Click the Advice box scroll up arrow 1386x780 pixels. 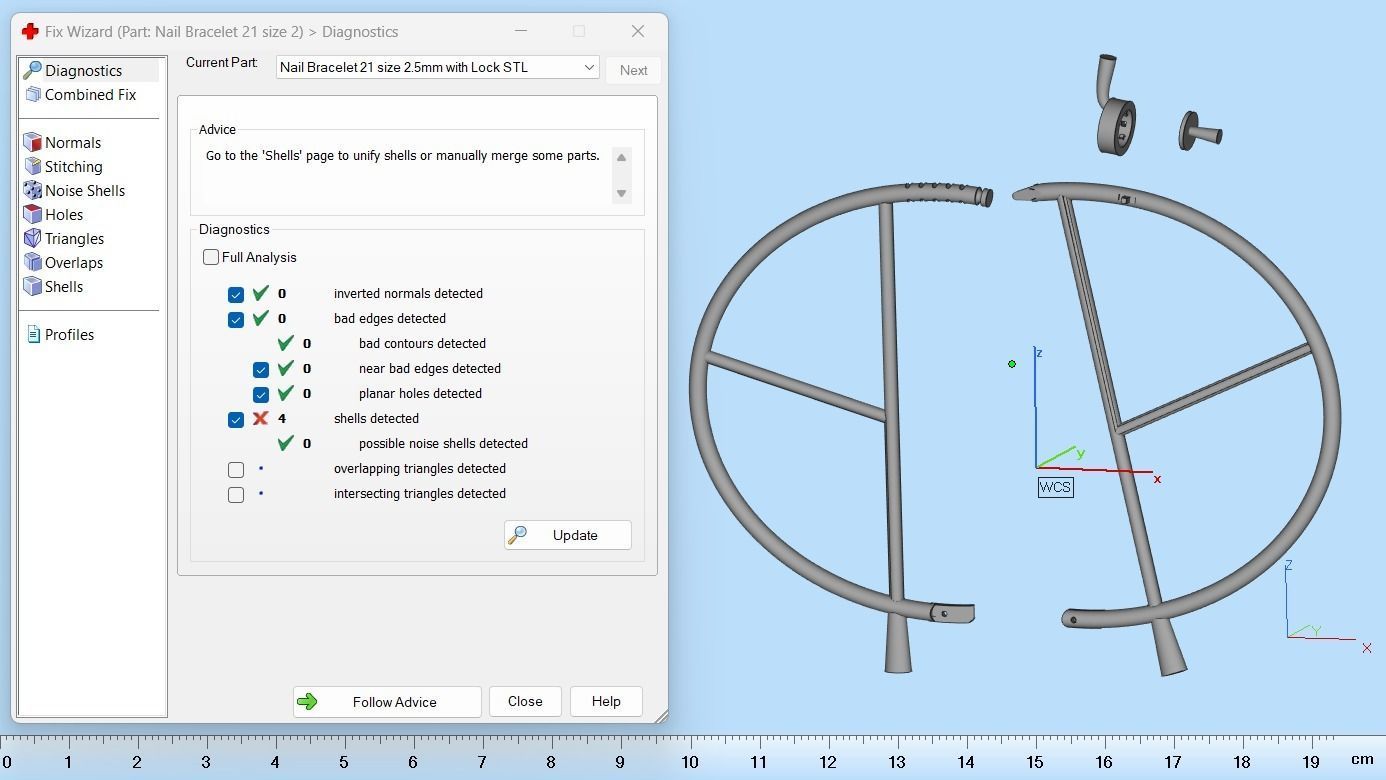coord(621,158)
